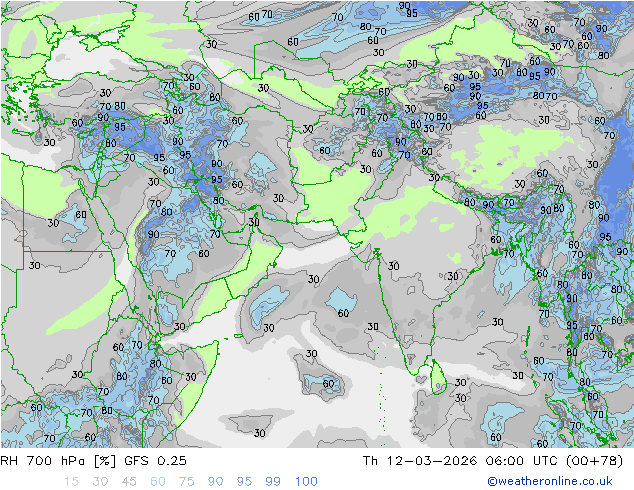Viewport: 634px width, 490px height.
Task: Click the Sri Lanka island on the map
Action: coord(438,378)
